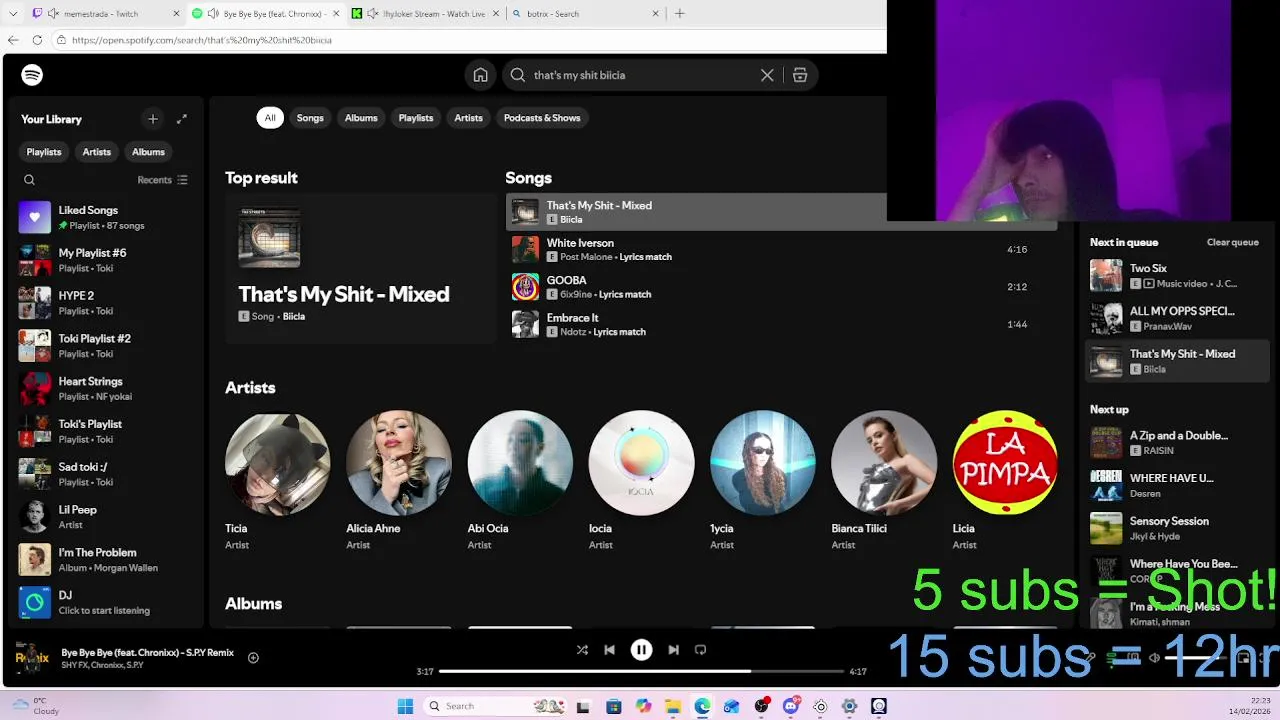The width and height of the screenshot is (1280, 720).
Task: Search within Your Library
Action: point(29,180)
